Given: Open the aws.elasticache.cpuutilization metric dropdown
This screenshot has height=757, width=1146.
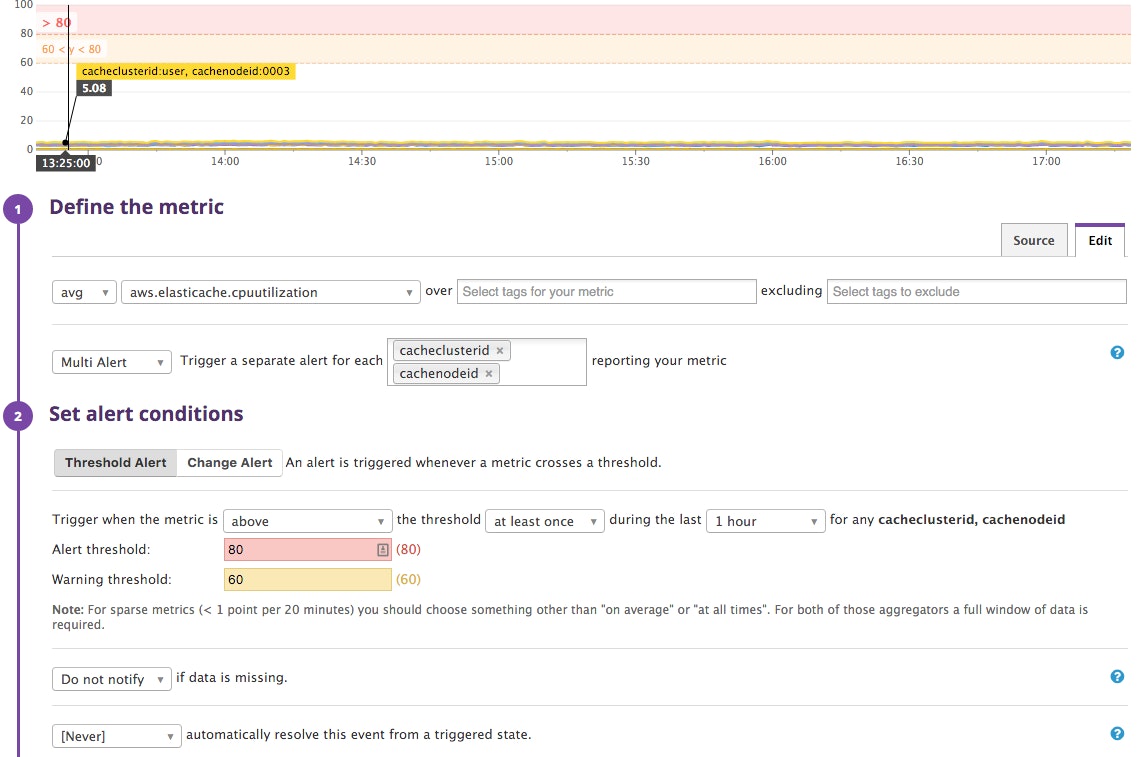Looking at the screenshot, I should click(x=270, y=292).
